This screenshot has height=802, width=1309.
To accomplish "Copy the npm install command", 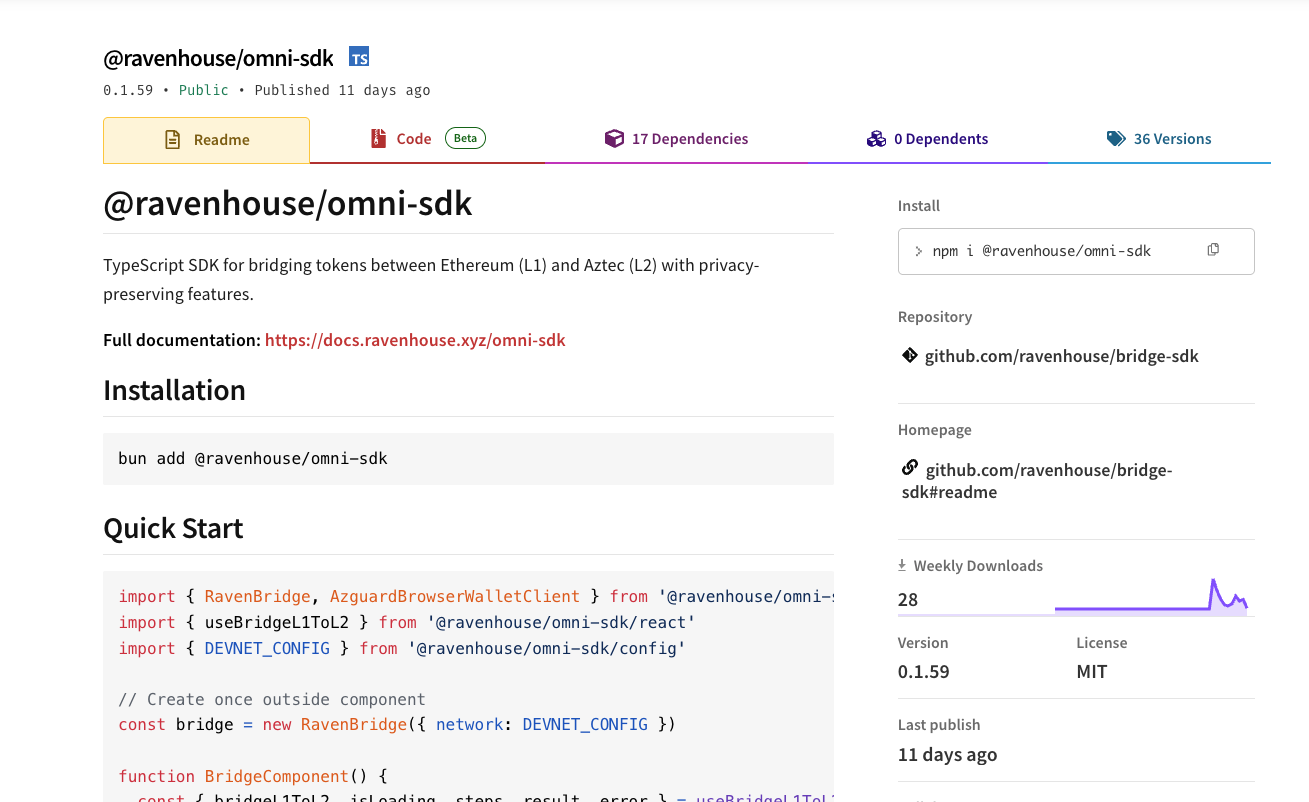I will pos(1213,250).
